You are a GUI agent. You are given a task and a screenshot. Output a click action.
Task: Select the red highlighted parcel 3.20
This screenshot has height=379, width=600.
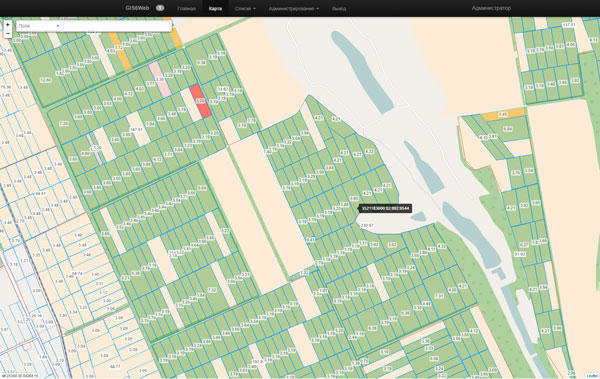point(200,101)
